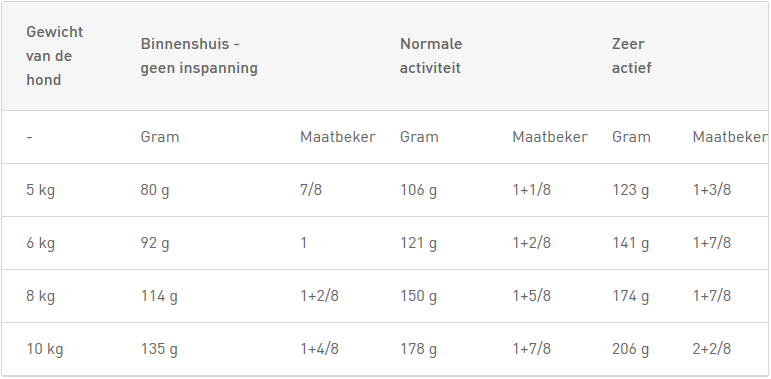771x379 pixels.
Task: Click the '114 g' cell
Action: coord(159,296)
